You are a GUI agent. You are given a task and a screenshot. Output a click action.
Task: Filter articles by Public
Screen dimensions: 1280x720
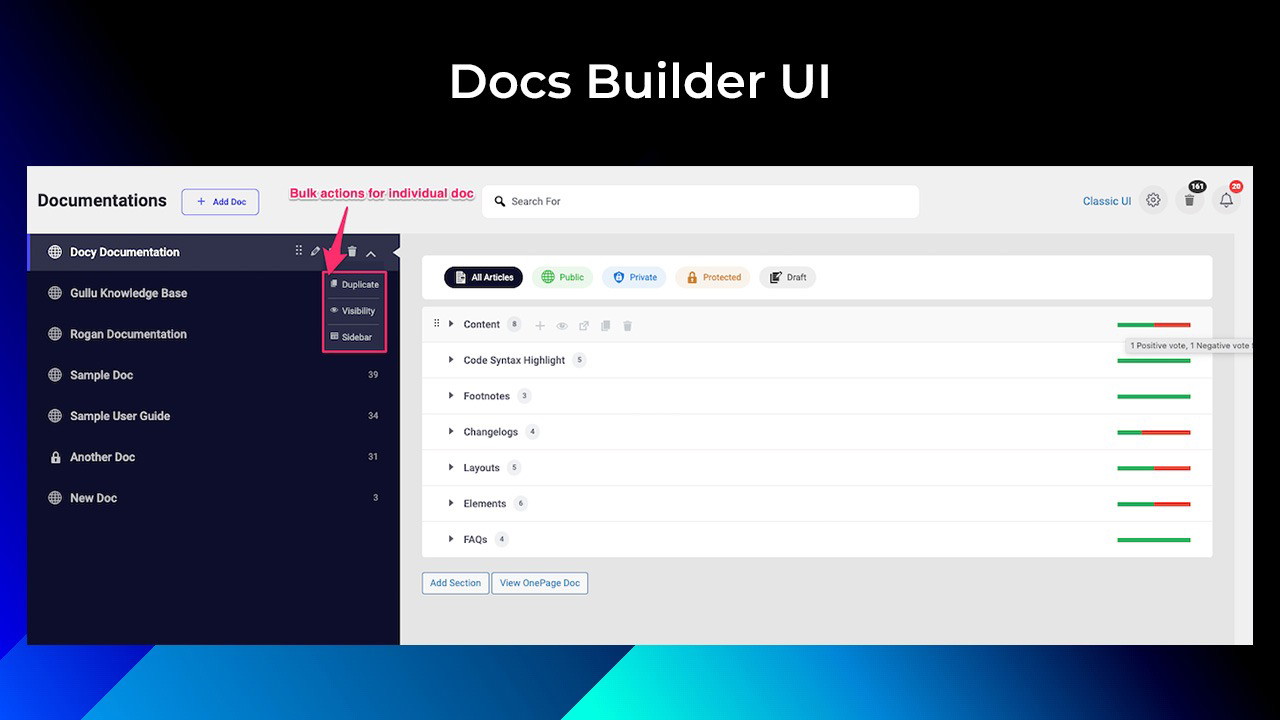pos(562,277)
